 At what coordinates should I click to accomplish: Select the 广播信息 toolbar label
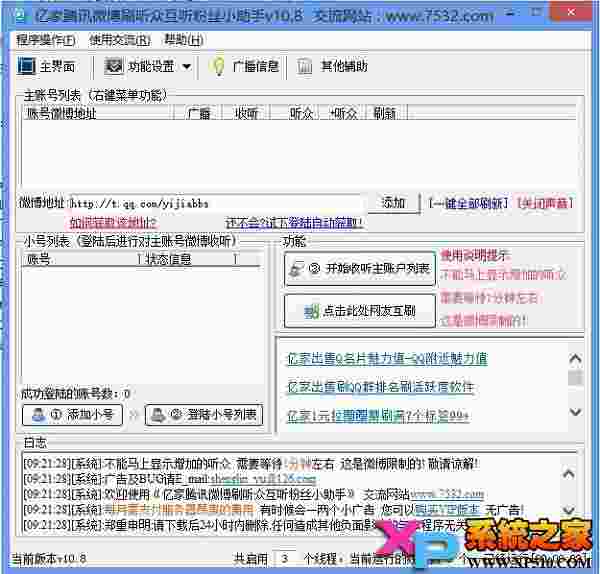point(256,67)
